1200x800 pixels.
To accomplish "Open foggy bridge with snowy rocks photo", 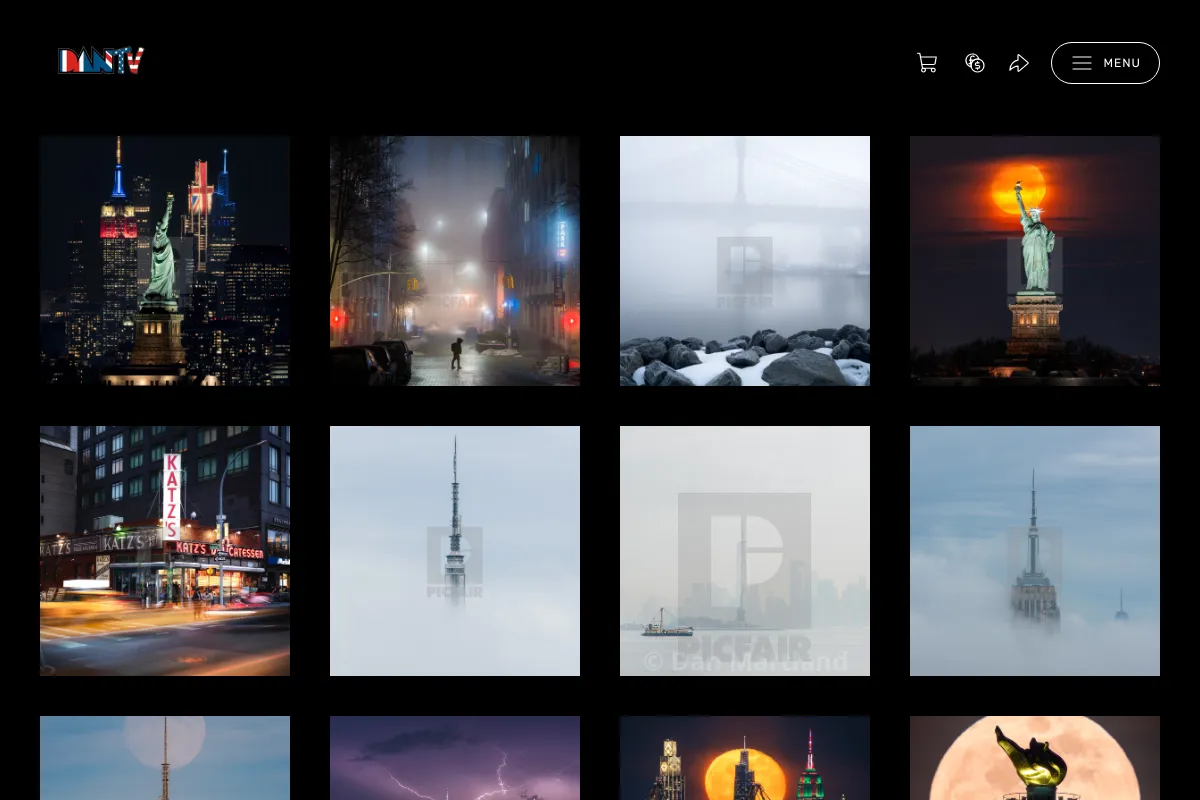I will coord(745,261).
